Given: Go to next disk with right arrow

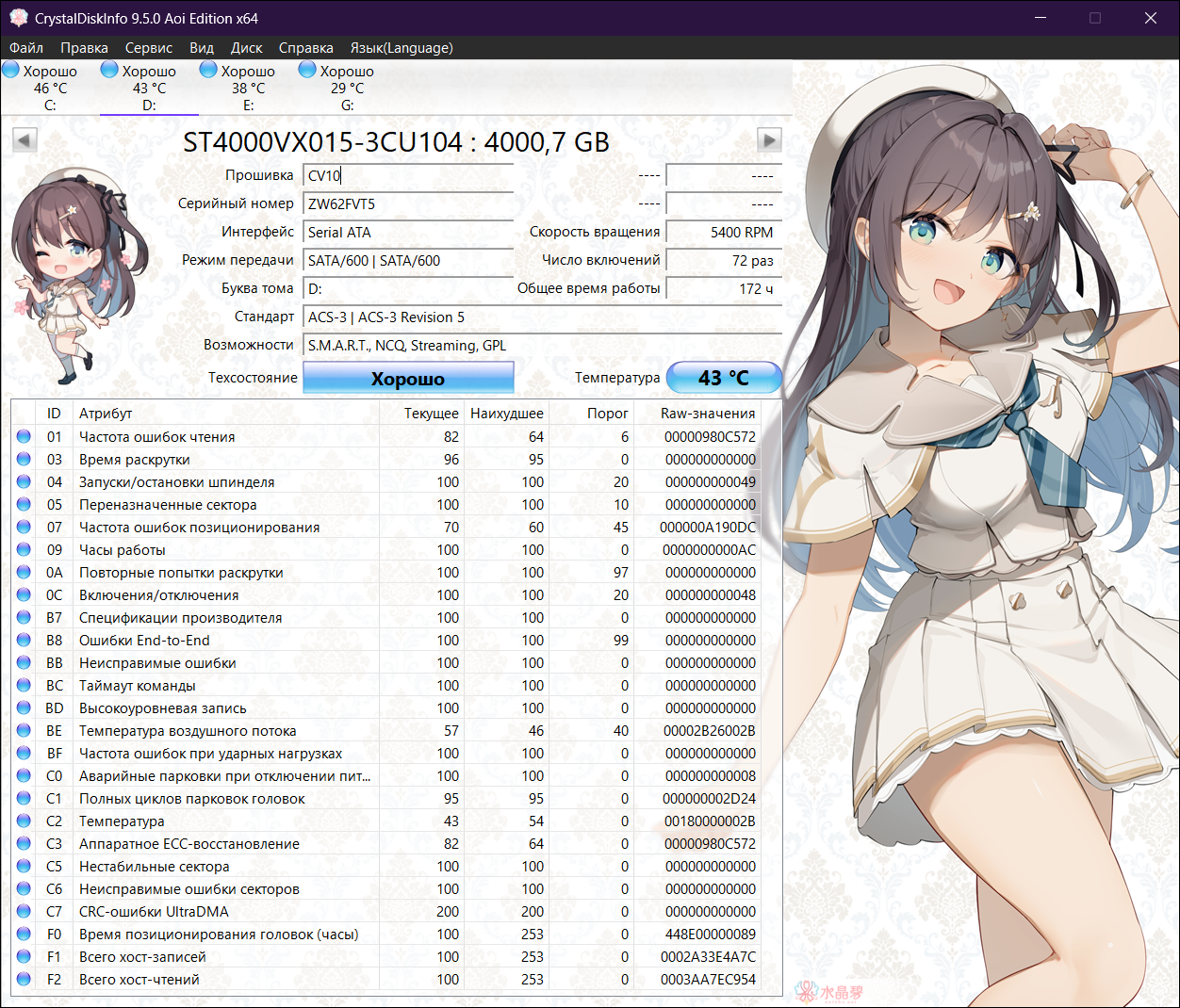Looking at the screenshot, I should pos(770,140).
